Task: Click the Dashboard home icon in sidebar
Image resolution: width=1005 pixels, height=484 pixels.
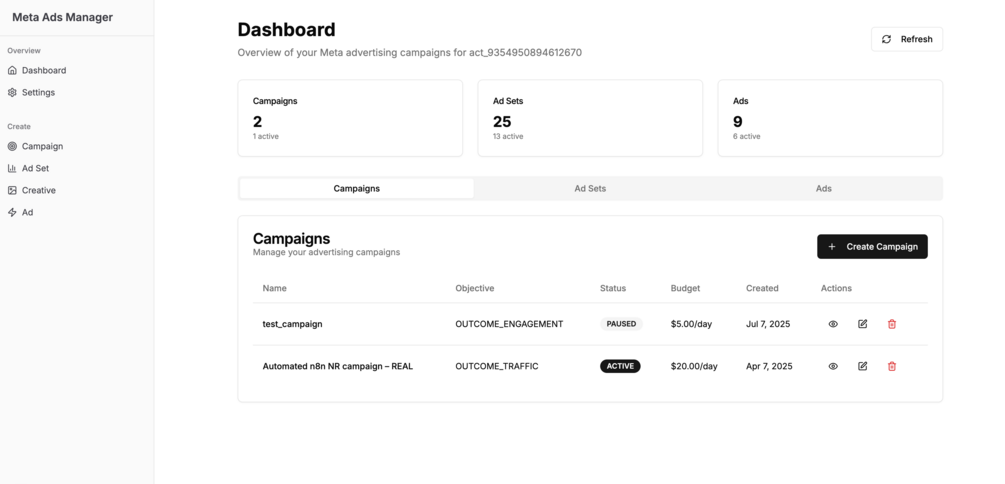Action: tap(12, 70)
